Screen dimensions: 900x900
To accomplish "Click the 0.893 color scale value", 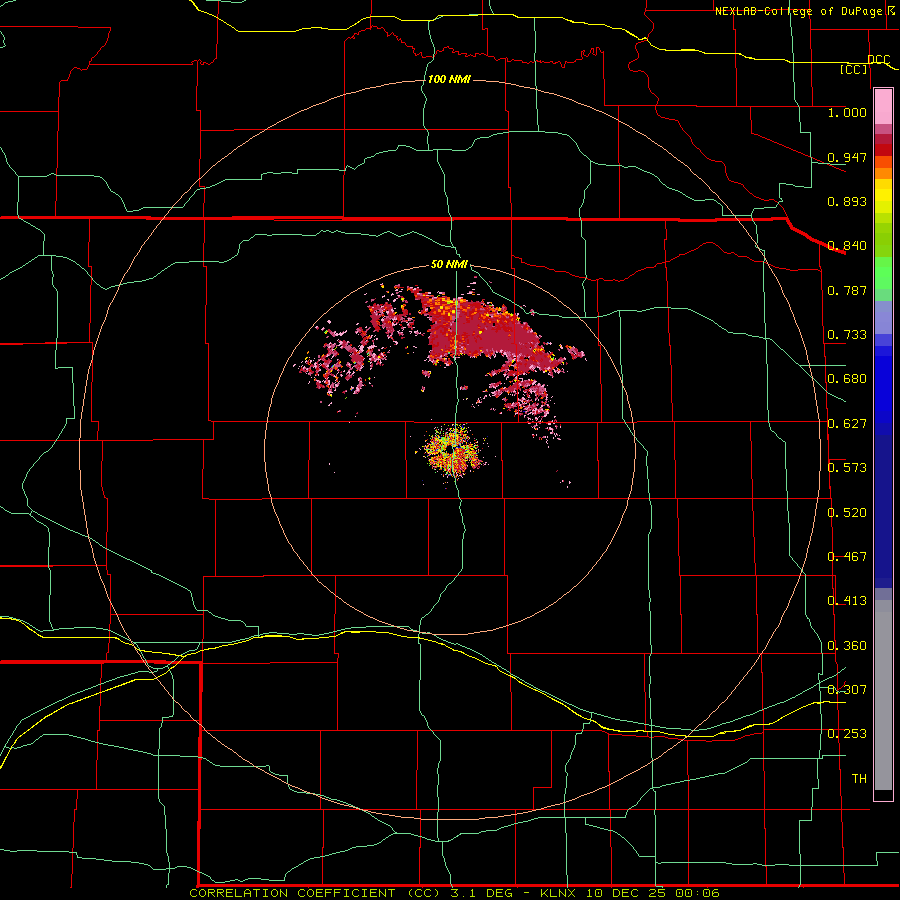I will pos(847,201).
